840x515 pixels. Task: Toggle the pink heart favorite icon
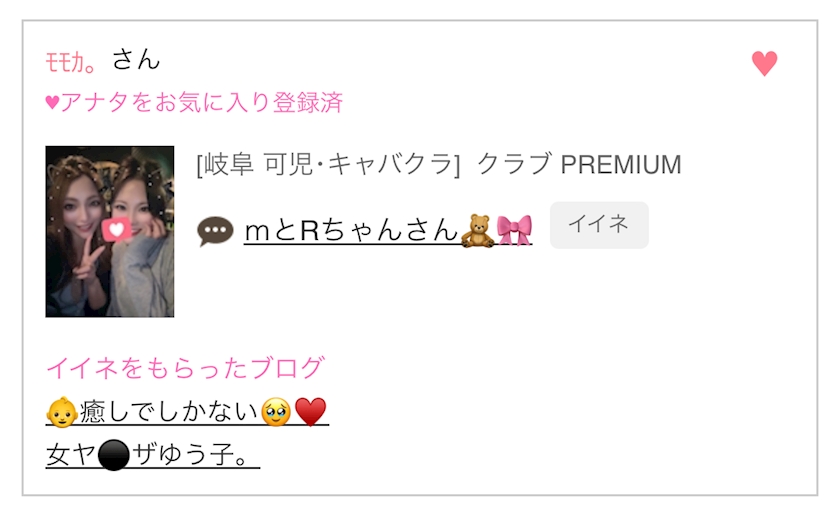tap(764, 63)
